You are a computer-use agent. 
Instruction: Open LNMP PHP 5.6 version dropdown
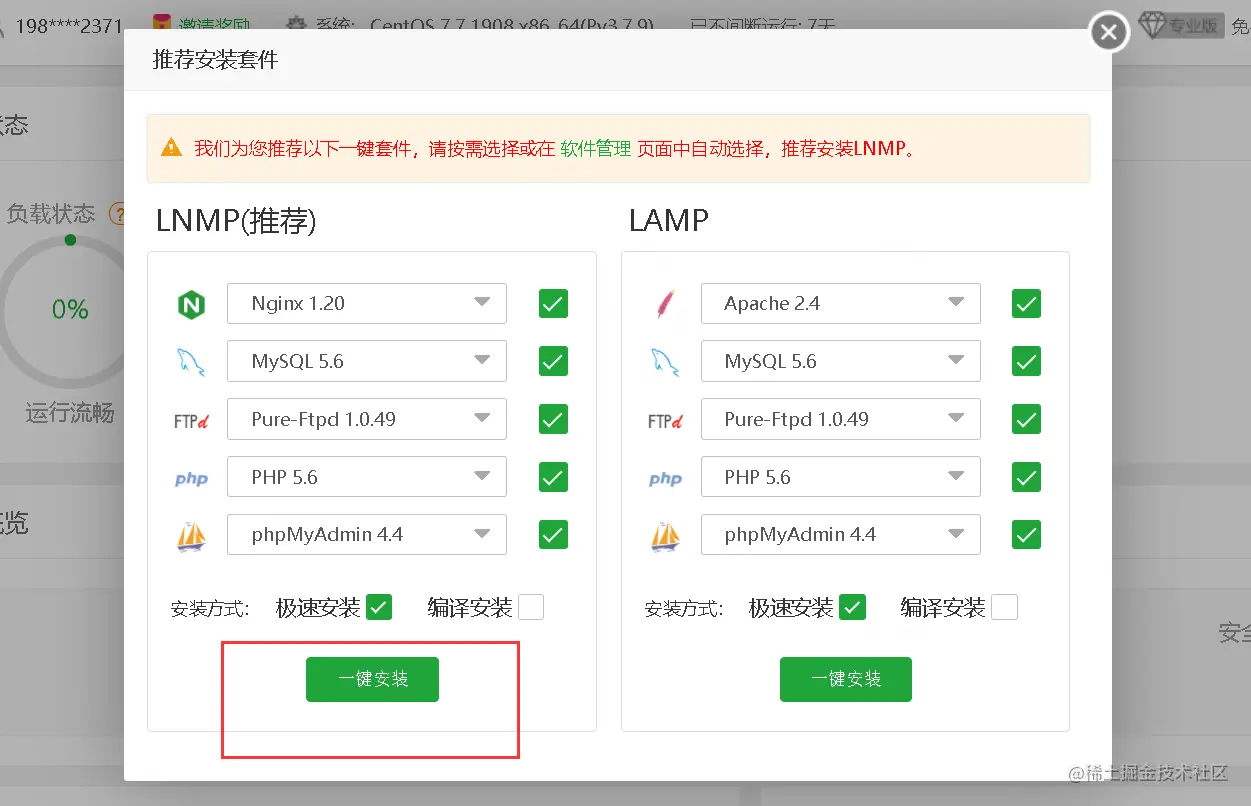click(x=367, y=478)
